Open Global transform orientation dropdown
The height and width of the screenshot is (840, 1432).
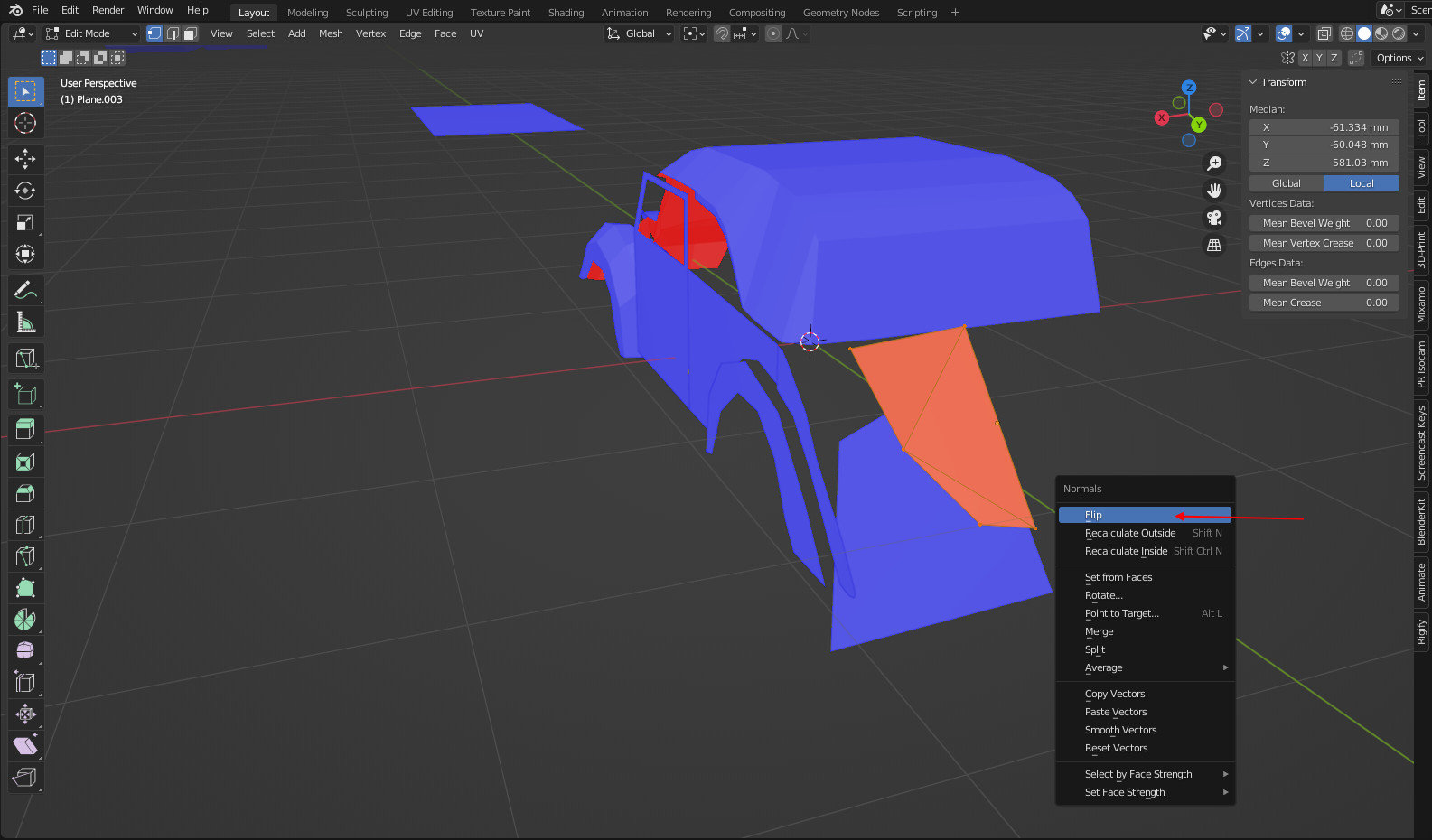tap(640, 33)
